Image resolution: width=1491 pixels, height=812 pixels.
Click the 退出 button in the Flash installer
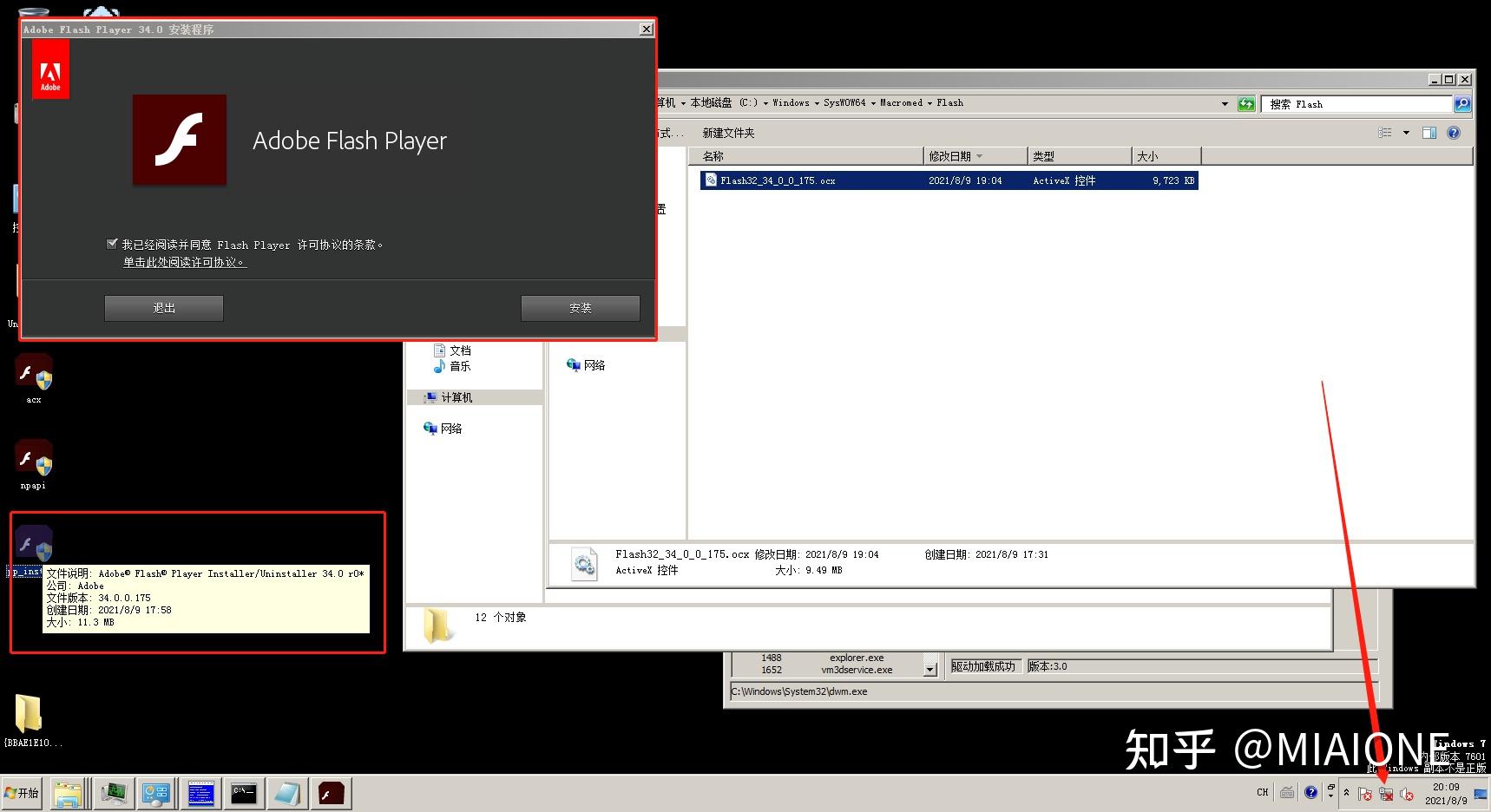pyautogui.click(x=164, y=308)
